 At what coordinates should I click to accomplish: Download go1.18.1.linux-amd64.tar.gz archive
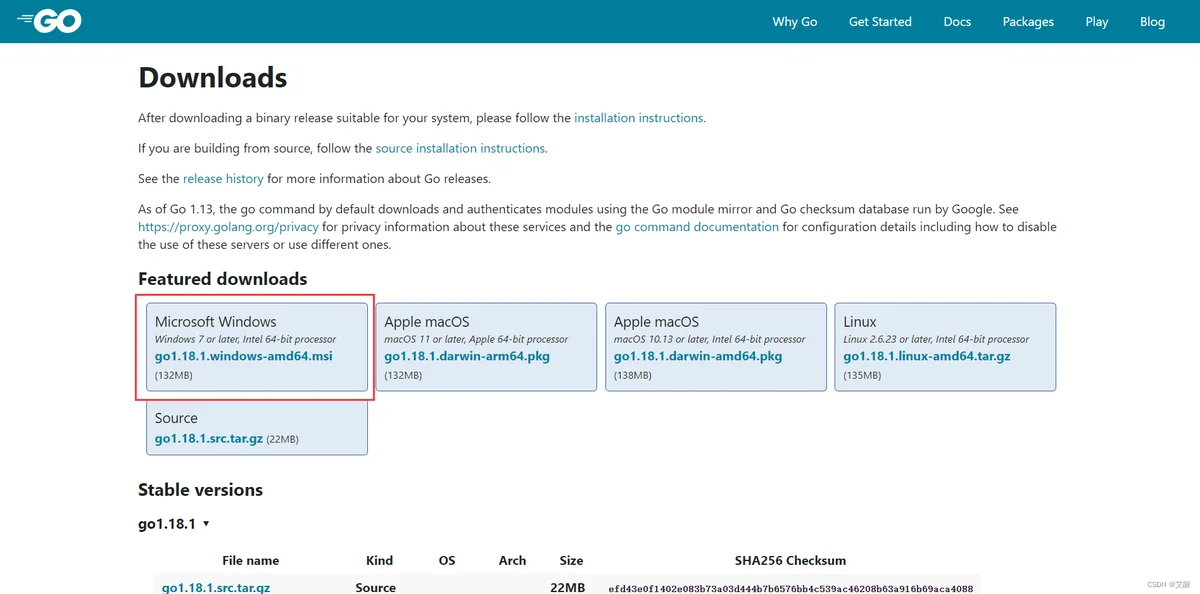tap(927, 356)
